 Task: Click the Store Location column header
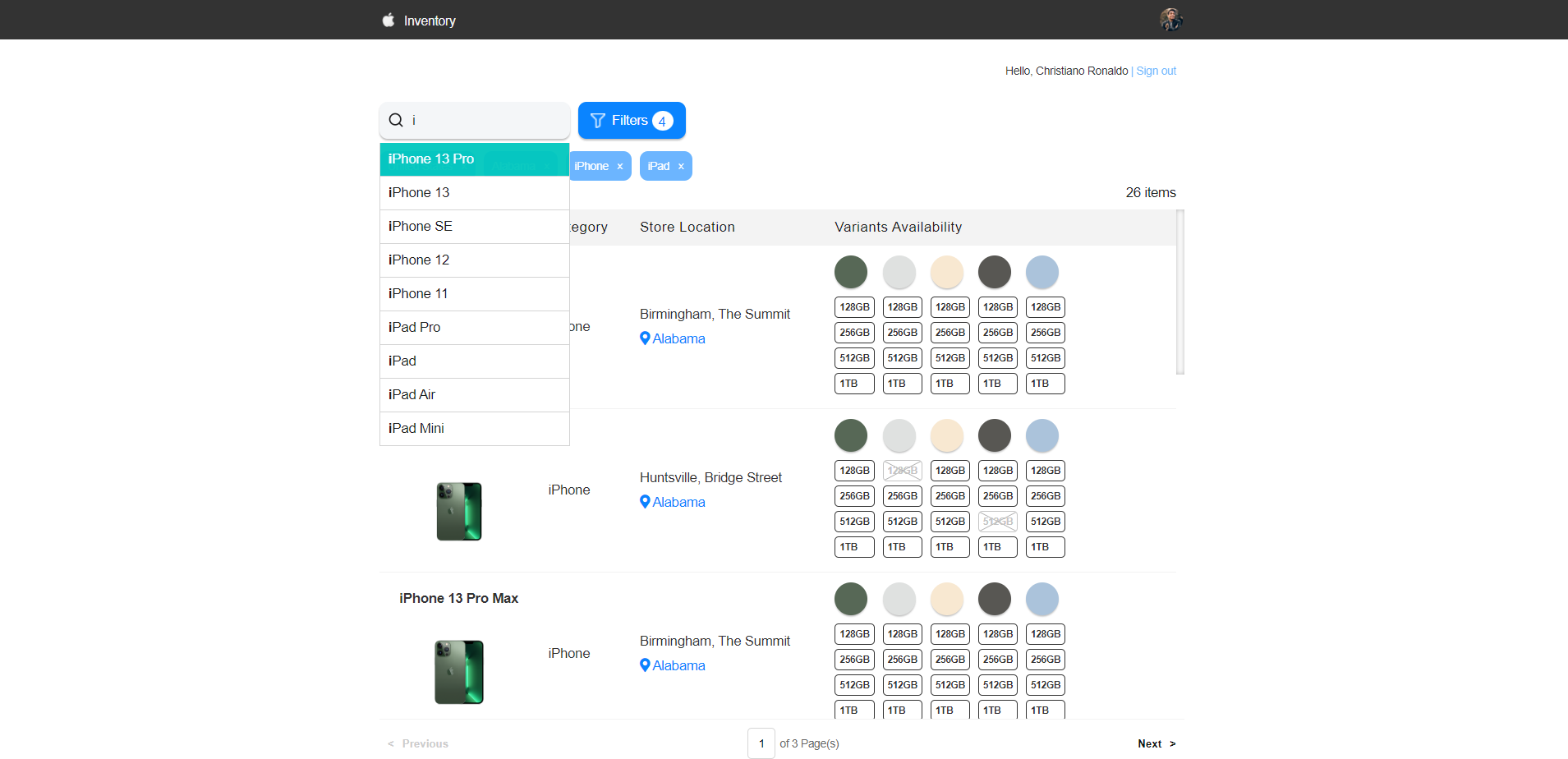[x=687, y=227]
